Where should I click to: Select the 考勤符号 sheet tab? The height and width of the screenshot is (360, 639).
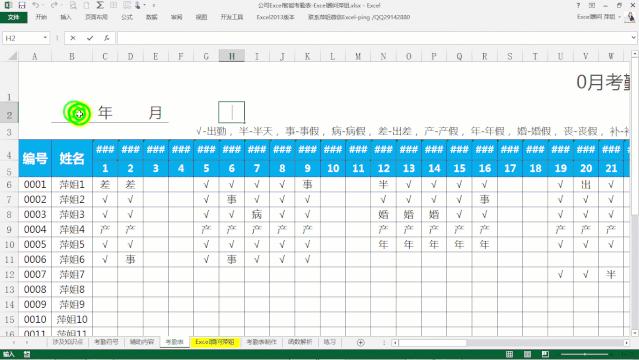click(x=106, y=342)
